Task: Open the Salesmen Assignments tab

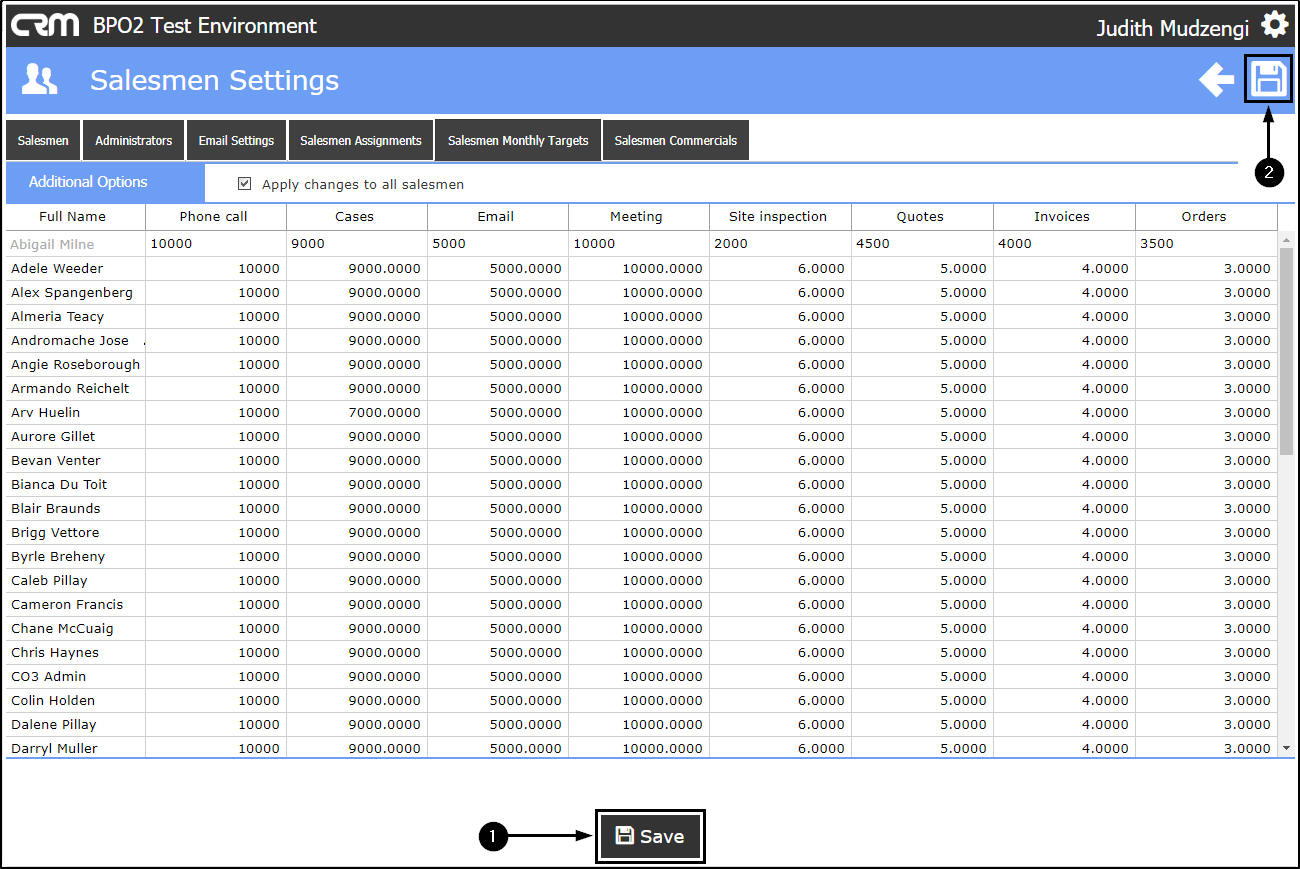Action: click(x=361, y=141)
